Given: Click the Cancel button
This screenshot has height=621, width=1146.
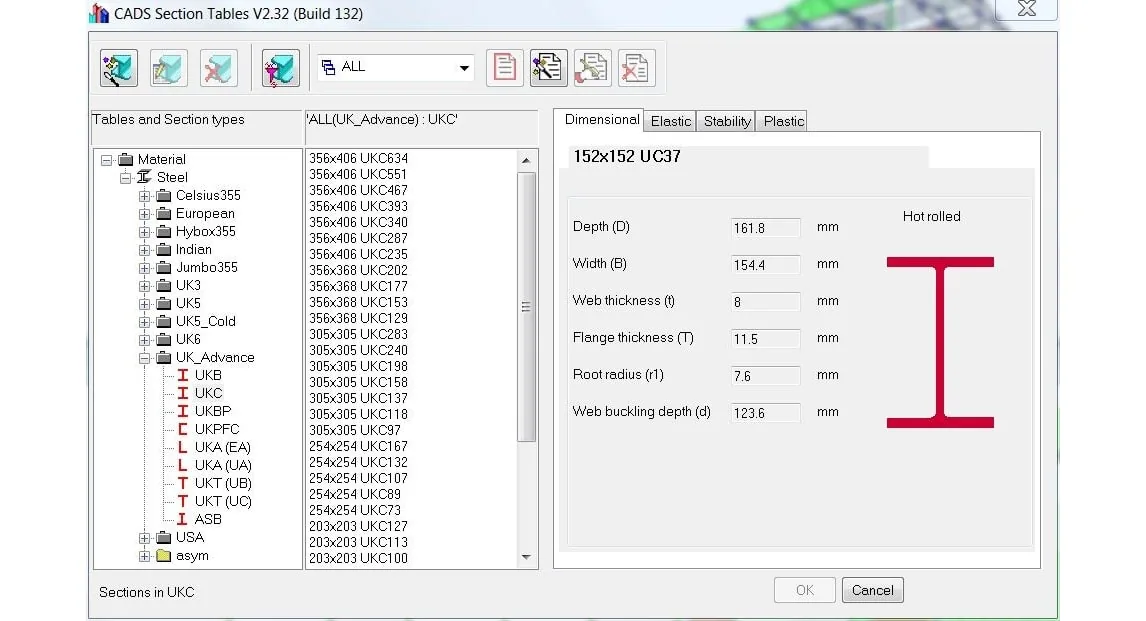Looking at the screenshot, I should point(873,590).
